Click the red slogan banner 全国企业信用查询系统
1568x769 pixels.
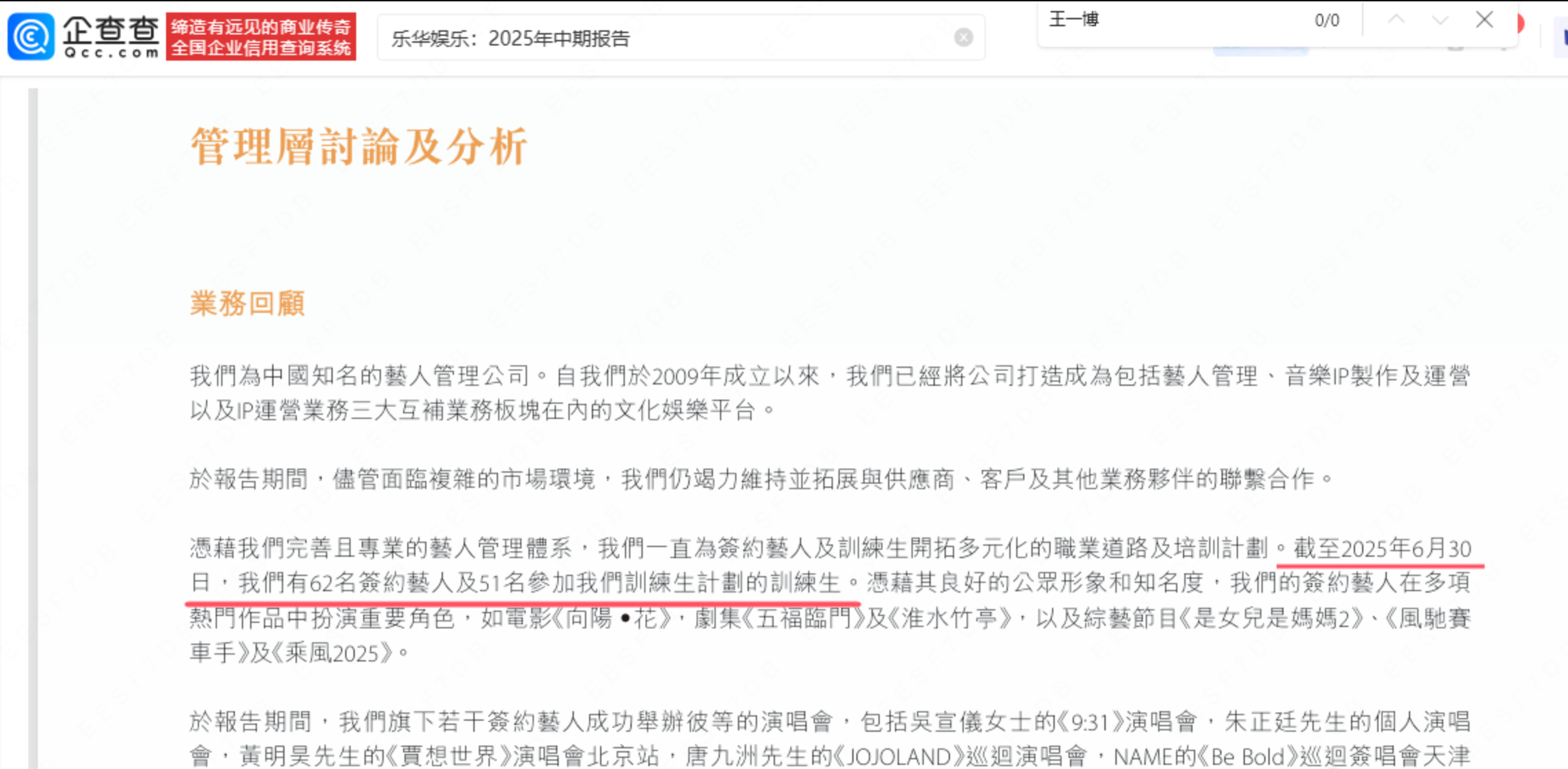pos(261,37)
